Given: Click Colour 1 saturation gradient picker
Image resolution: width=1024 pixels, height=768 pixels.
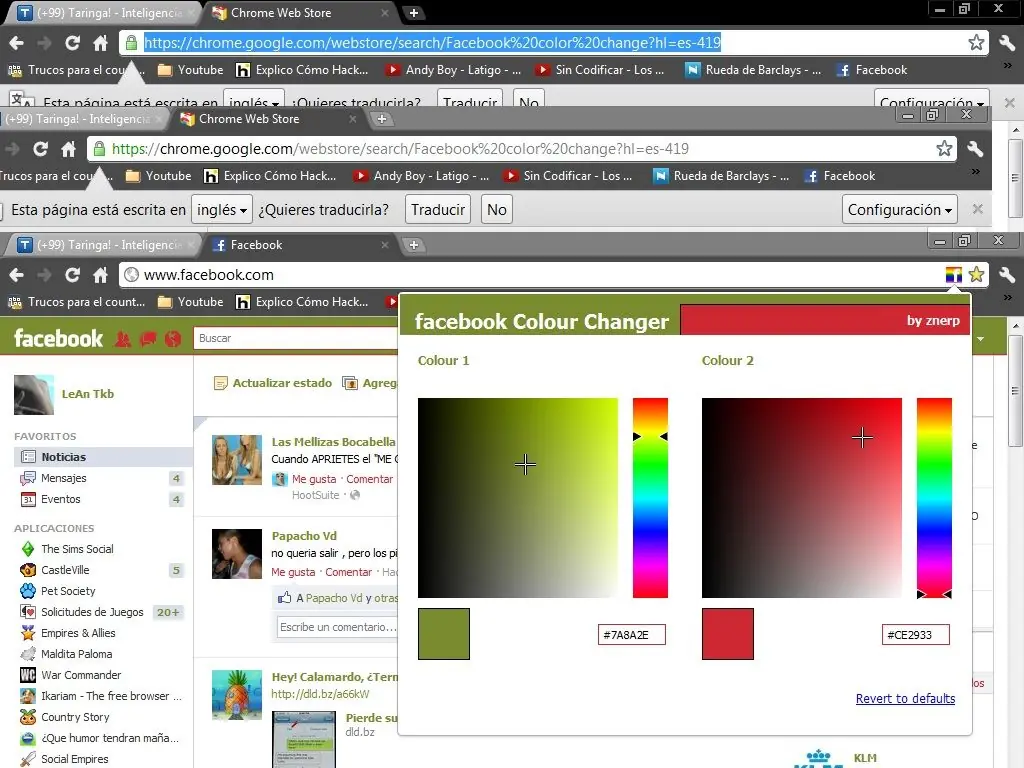Looking at the screenshot, I should point(517,498).
